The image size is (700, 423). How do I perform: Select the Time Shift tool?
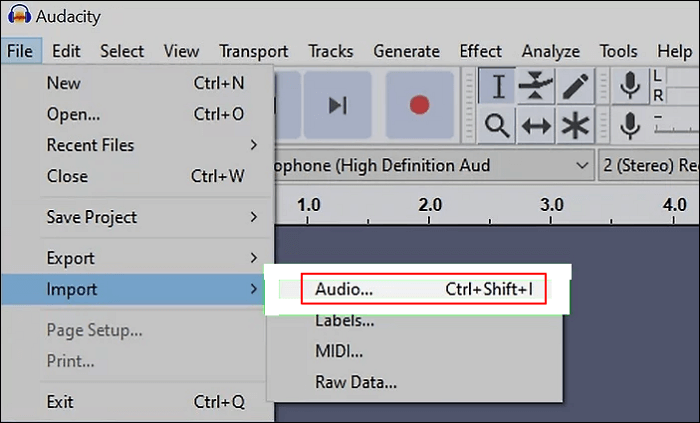tap(536, 125)
